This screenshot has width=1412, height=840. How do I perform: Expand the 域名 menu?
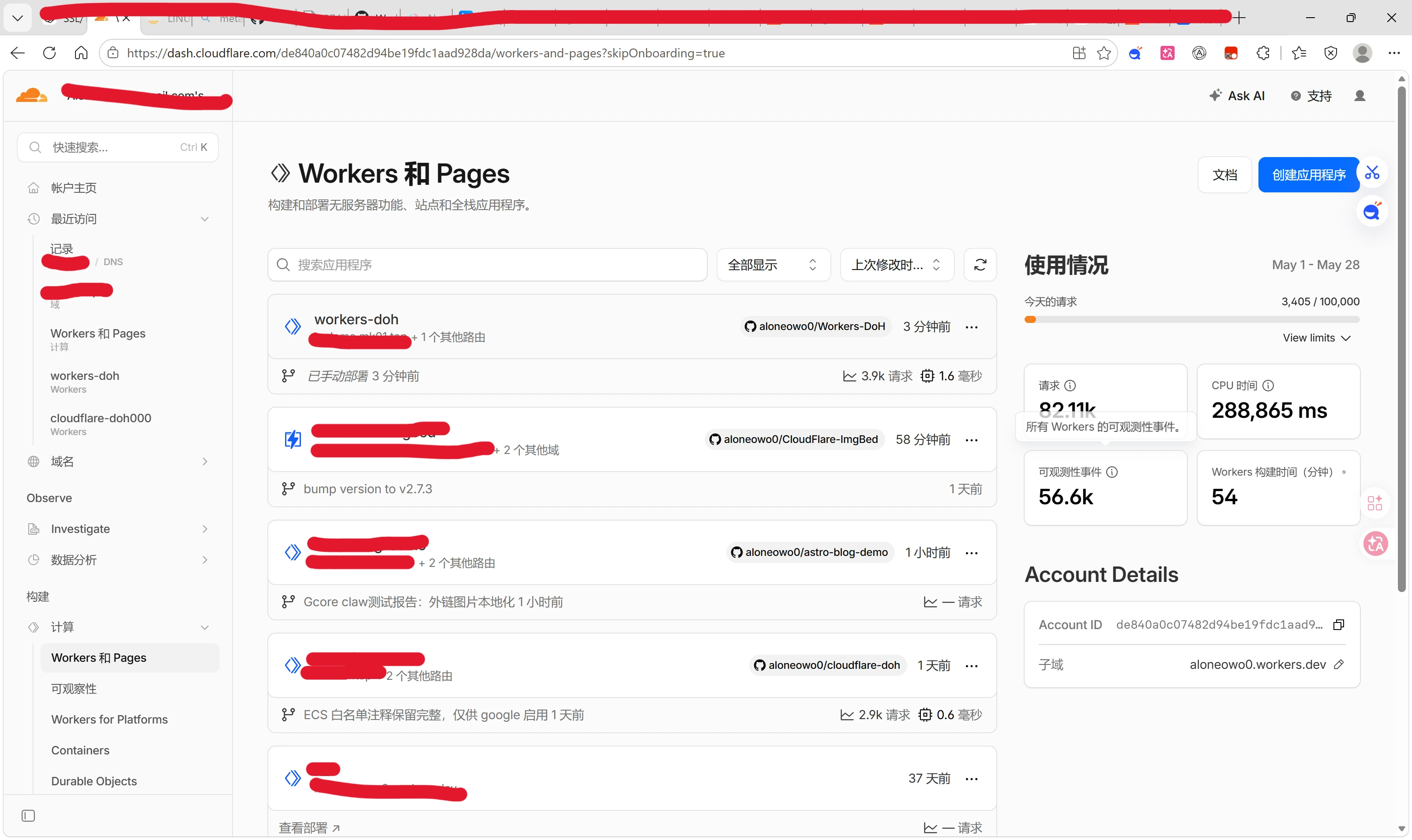(204, 462)
